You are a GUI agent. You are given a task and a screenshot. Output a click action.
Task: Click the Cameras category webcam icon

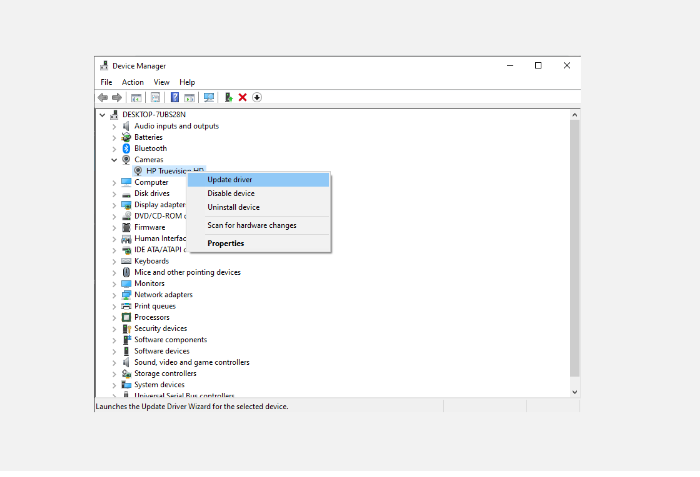126,159
